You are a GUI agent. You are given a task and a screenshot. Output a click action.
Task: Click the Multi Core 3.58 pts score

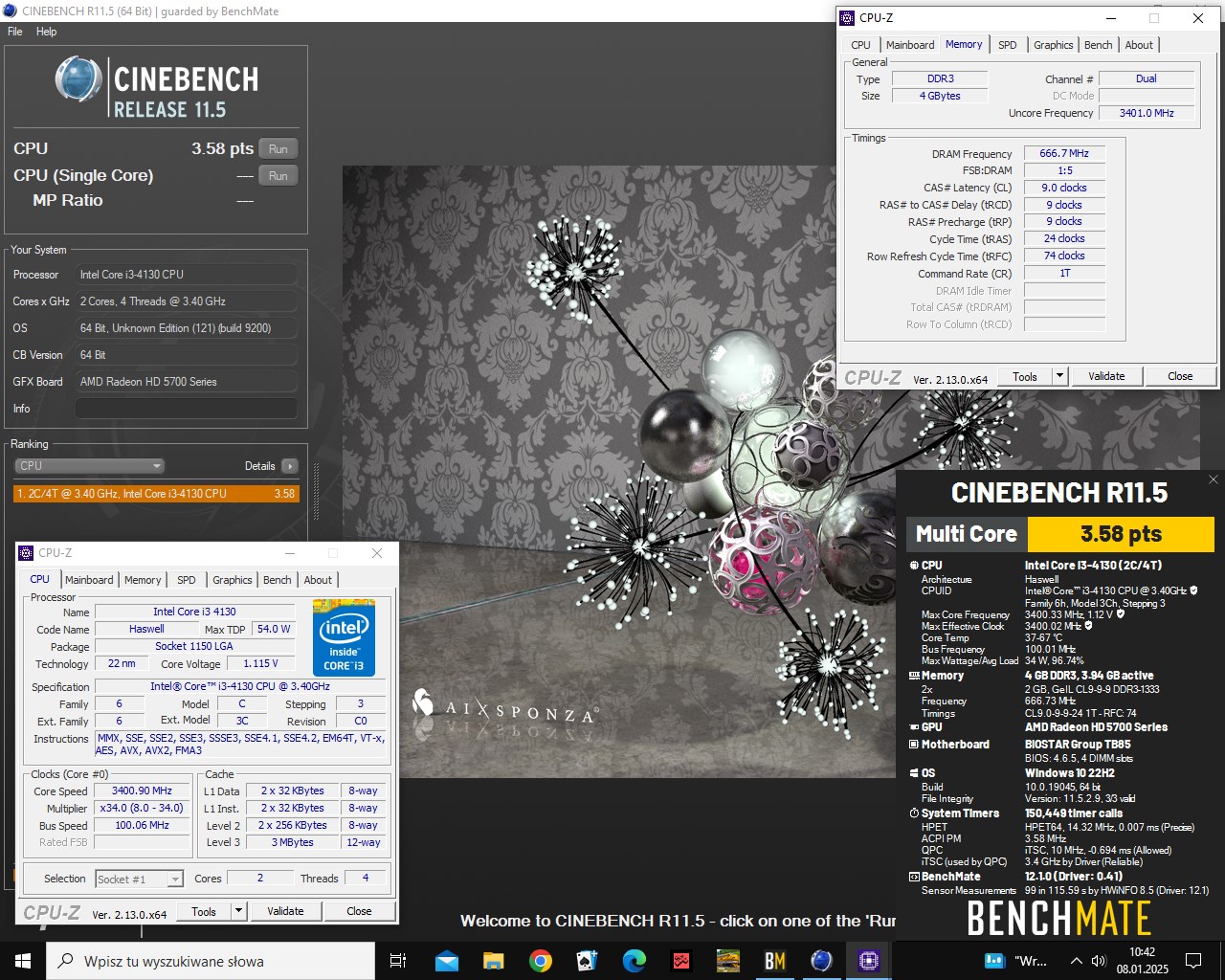point(1121,534)
